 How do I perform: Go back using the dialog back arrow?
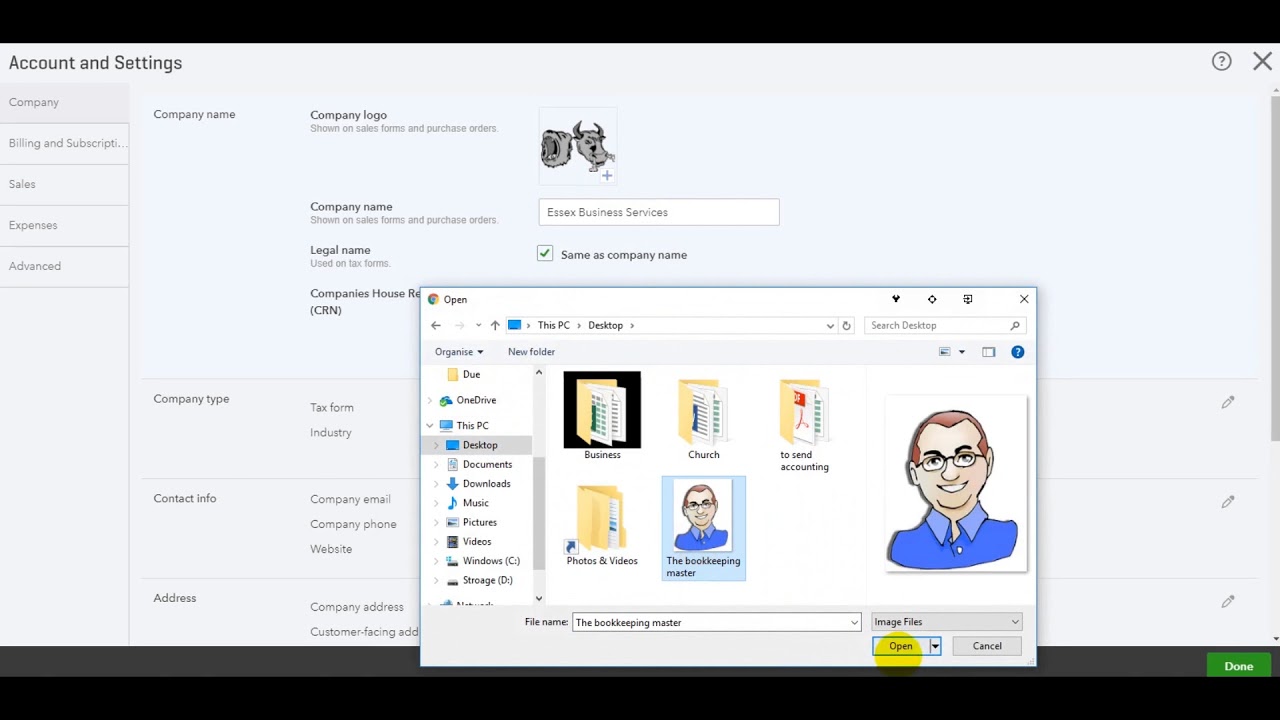pos(436,325)
